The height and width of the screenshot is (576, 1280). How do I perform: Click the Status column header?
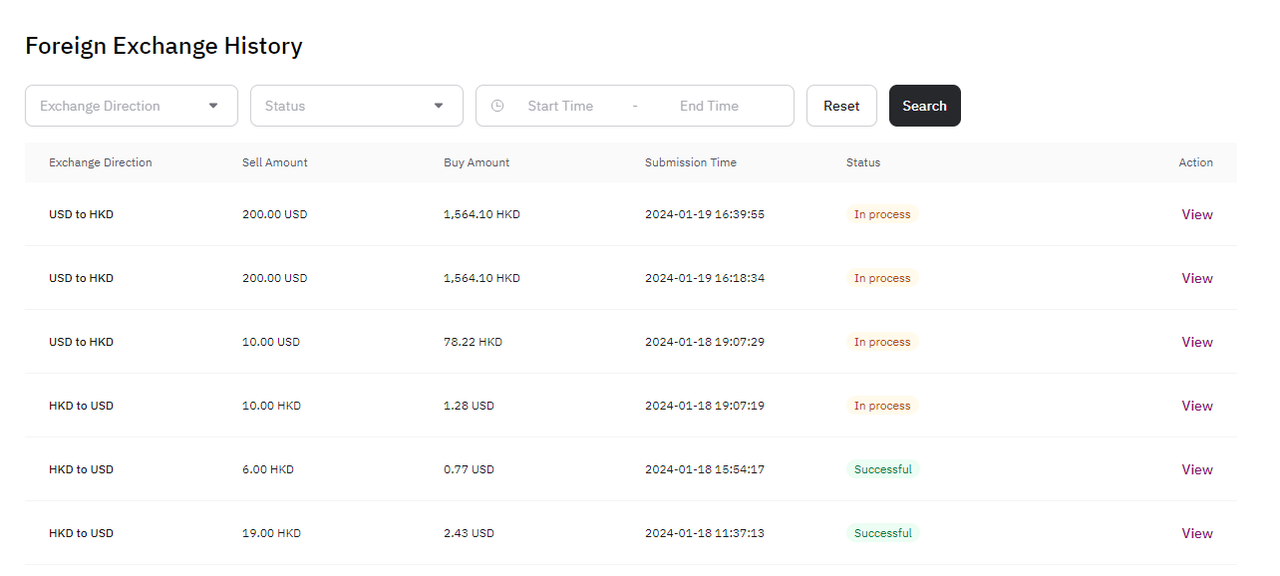(863, 162)
